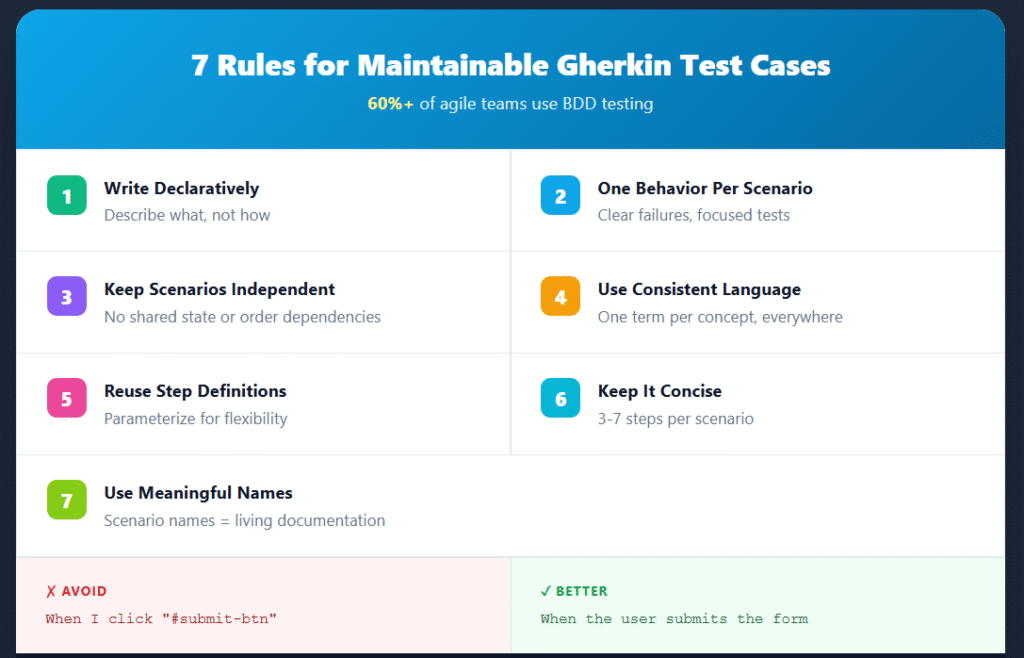Select the purple number 3 badge

click(x=67, y=296)
